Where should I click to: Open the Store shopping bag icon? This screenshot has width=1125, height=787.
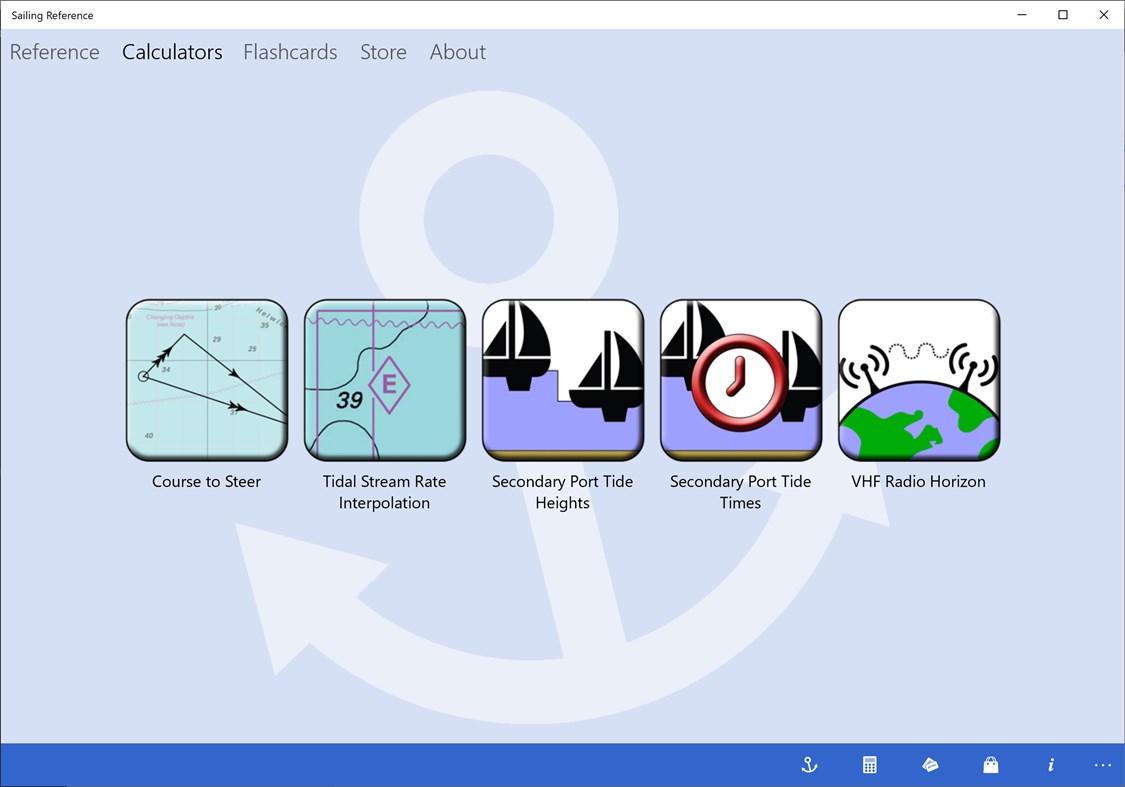tap(990, 764)
